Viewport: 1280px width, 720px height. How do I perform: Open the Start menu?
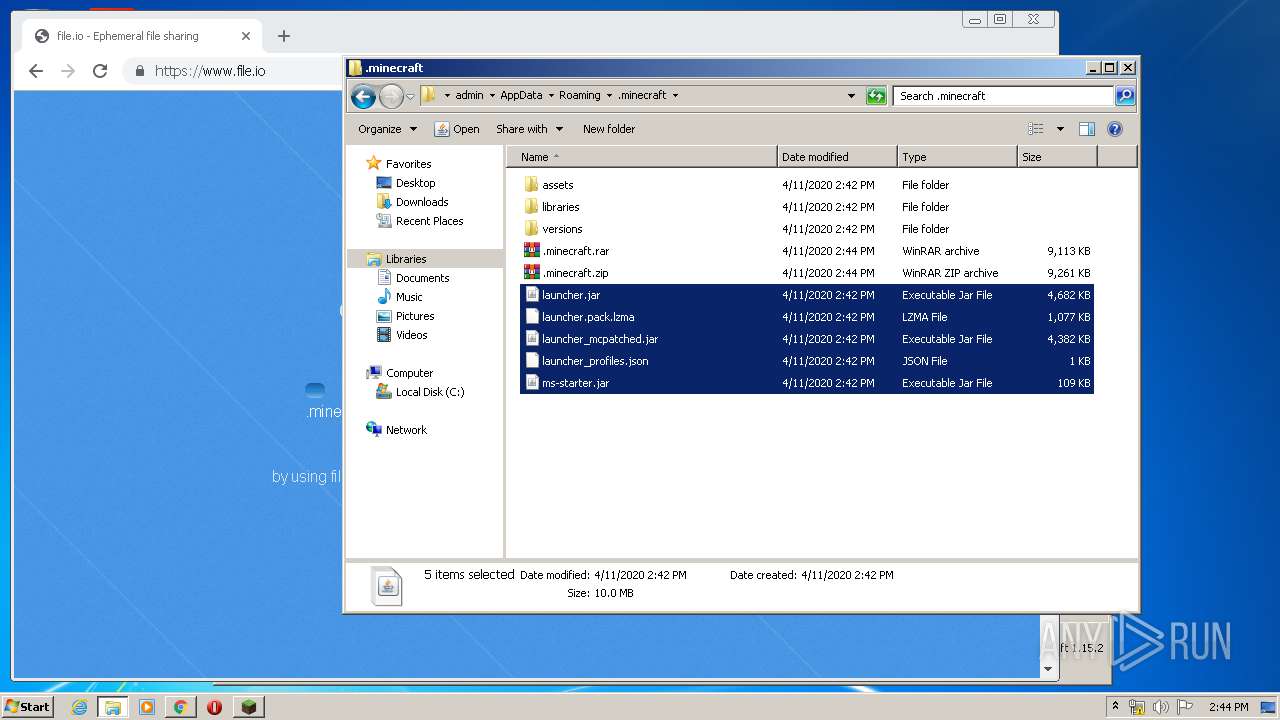tap(28, 706)
